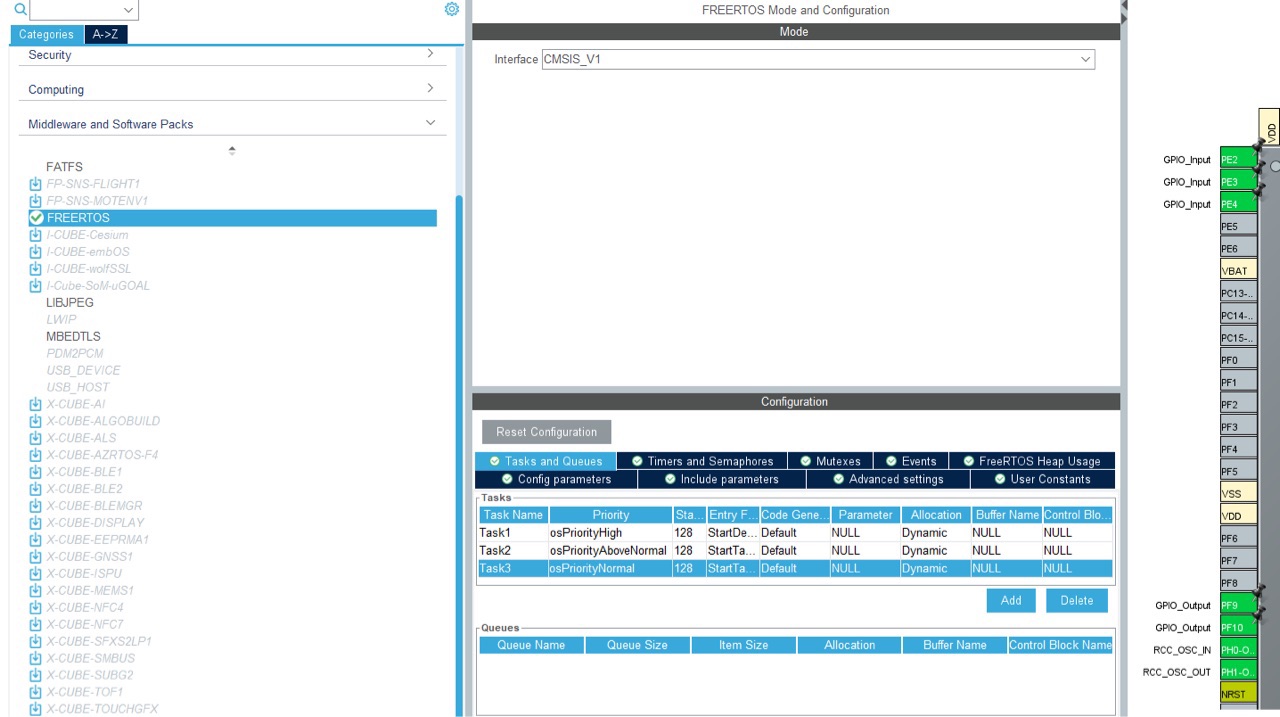Click download icon beside X-CUBE-DISPLAY
Screen dimensions: 1280x717
click(36, 523)
